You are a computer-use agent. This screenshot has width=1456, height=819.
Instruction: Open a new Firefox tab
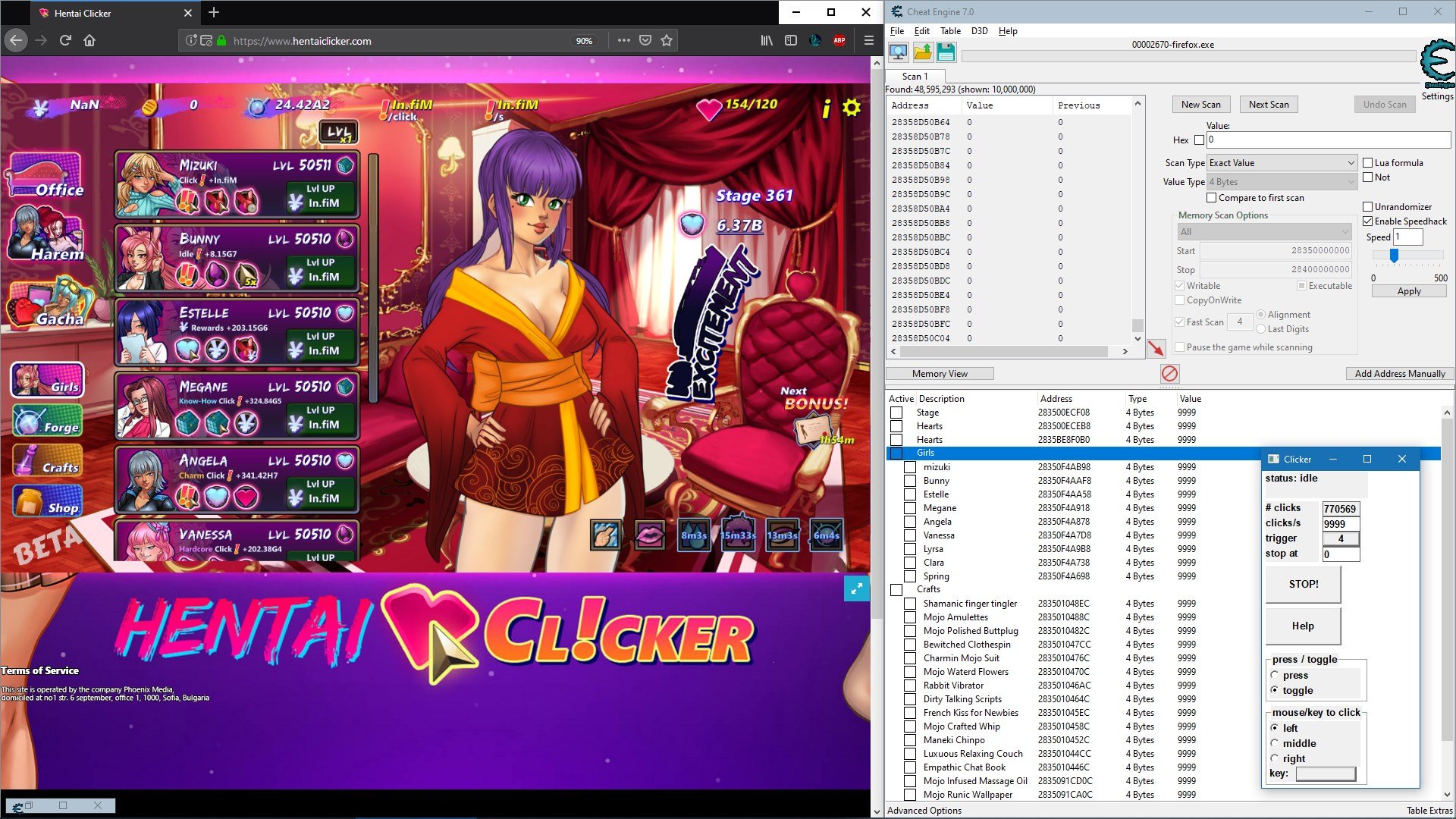click(214, 12)
